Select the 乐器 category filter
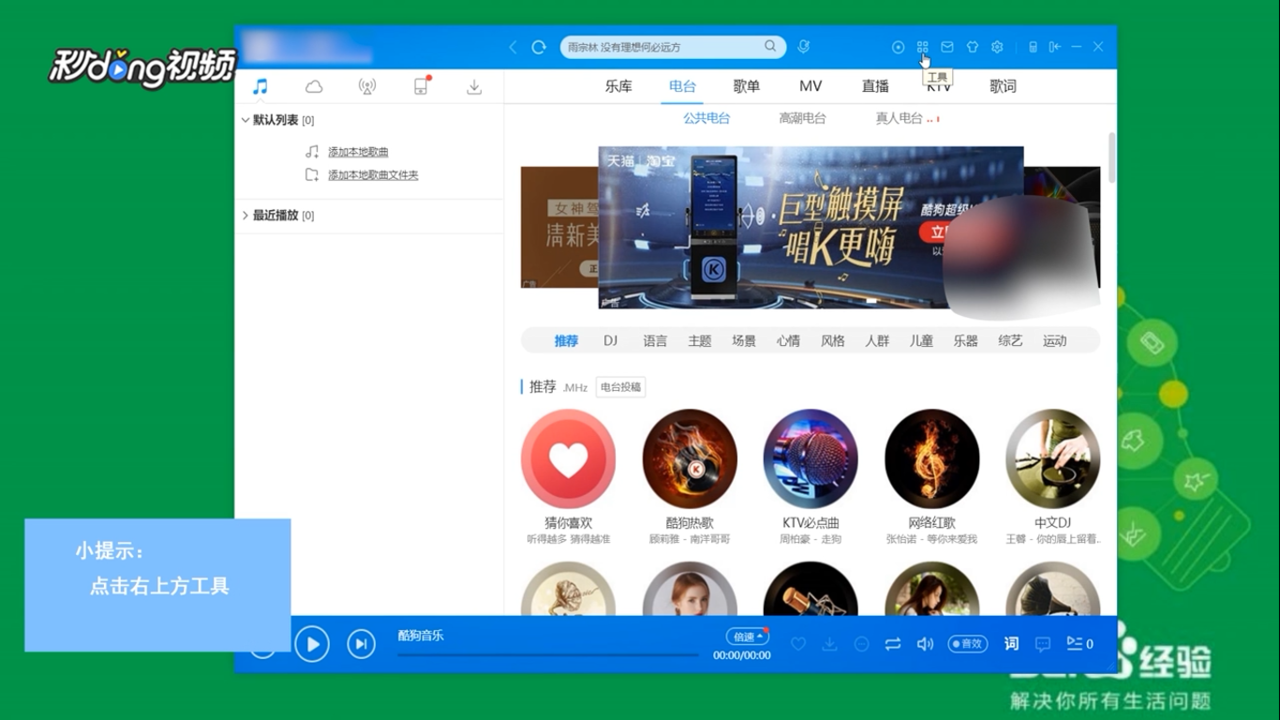Viewport: 1280px width, 720px height. coord(966,341)
